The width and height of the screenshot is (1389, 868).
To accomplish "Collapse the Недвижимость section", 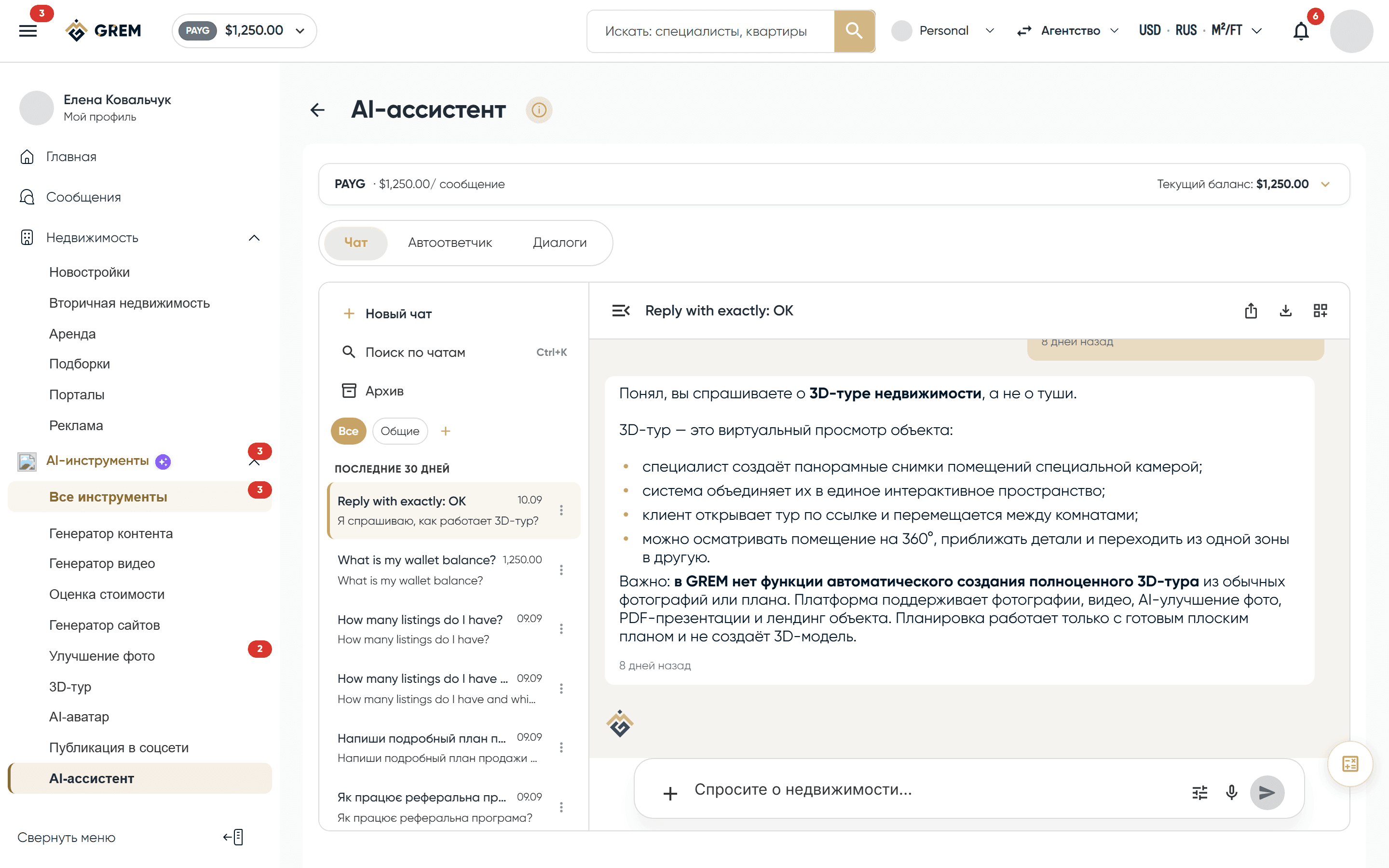I will point(254,238).
